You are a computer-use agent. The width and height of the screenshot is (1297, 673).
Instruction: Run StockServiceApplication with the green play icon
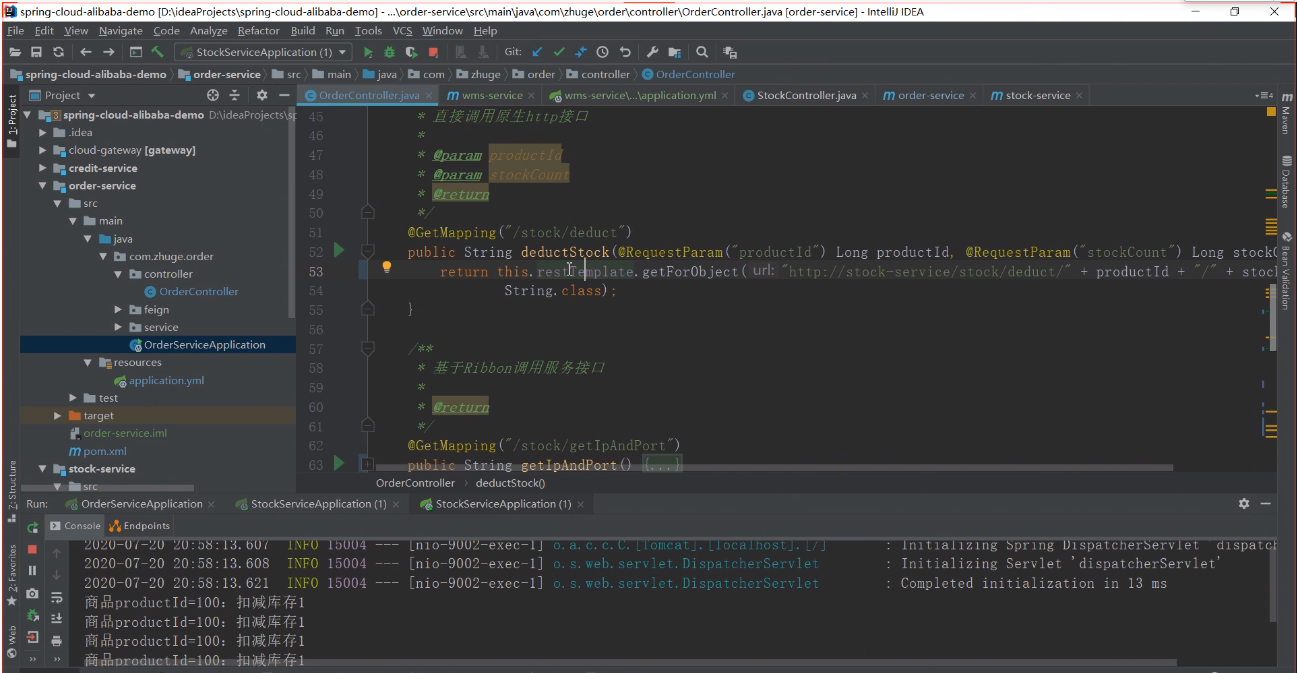point(368,52)
